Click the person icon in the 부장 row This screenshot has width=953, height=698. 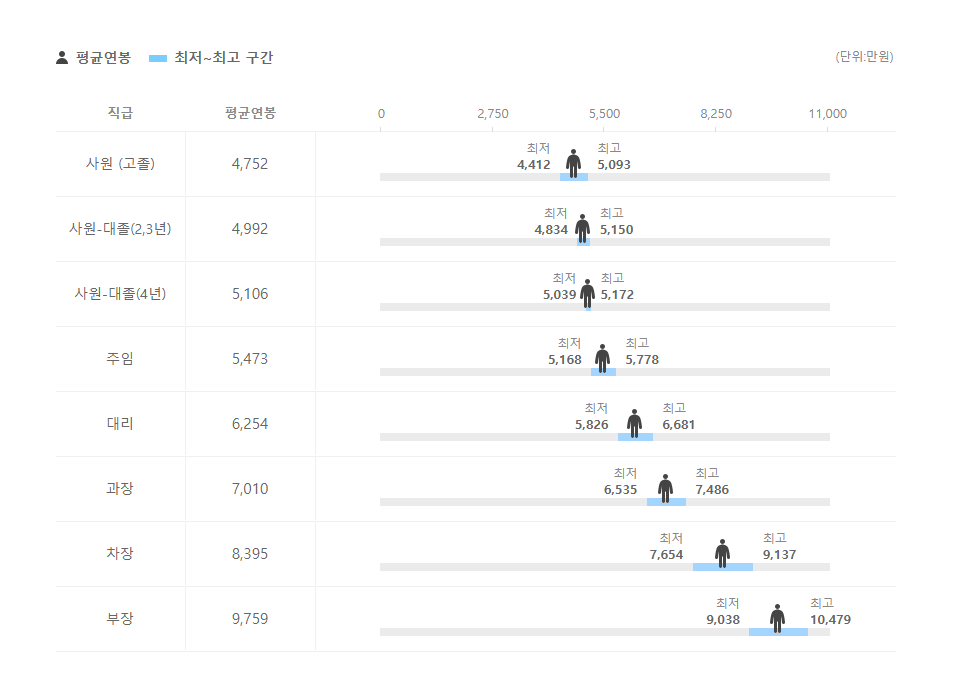tap(777, 618)
